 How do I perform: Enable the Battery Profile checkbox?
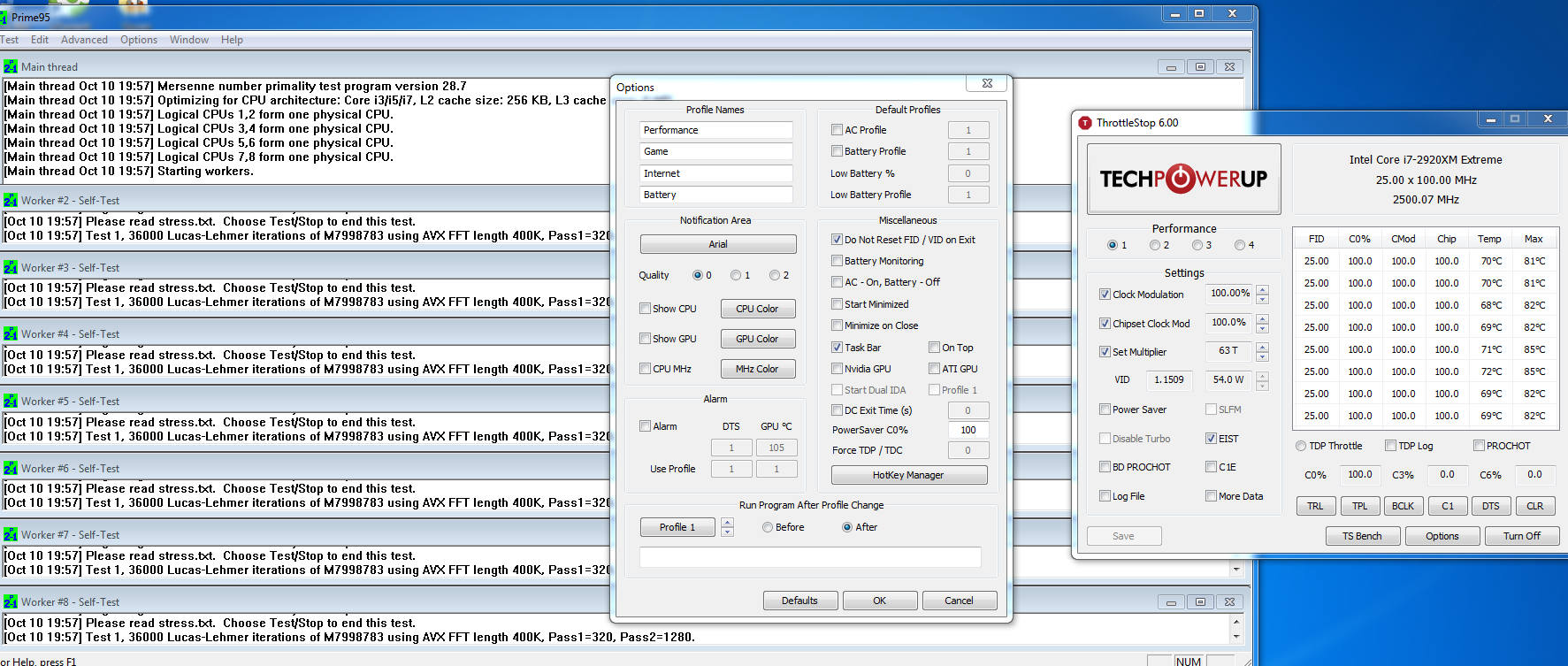click(837, 151)
